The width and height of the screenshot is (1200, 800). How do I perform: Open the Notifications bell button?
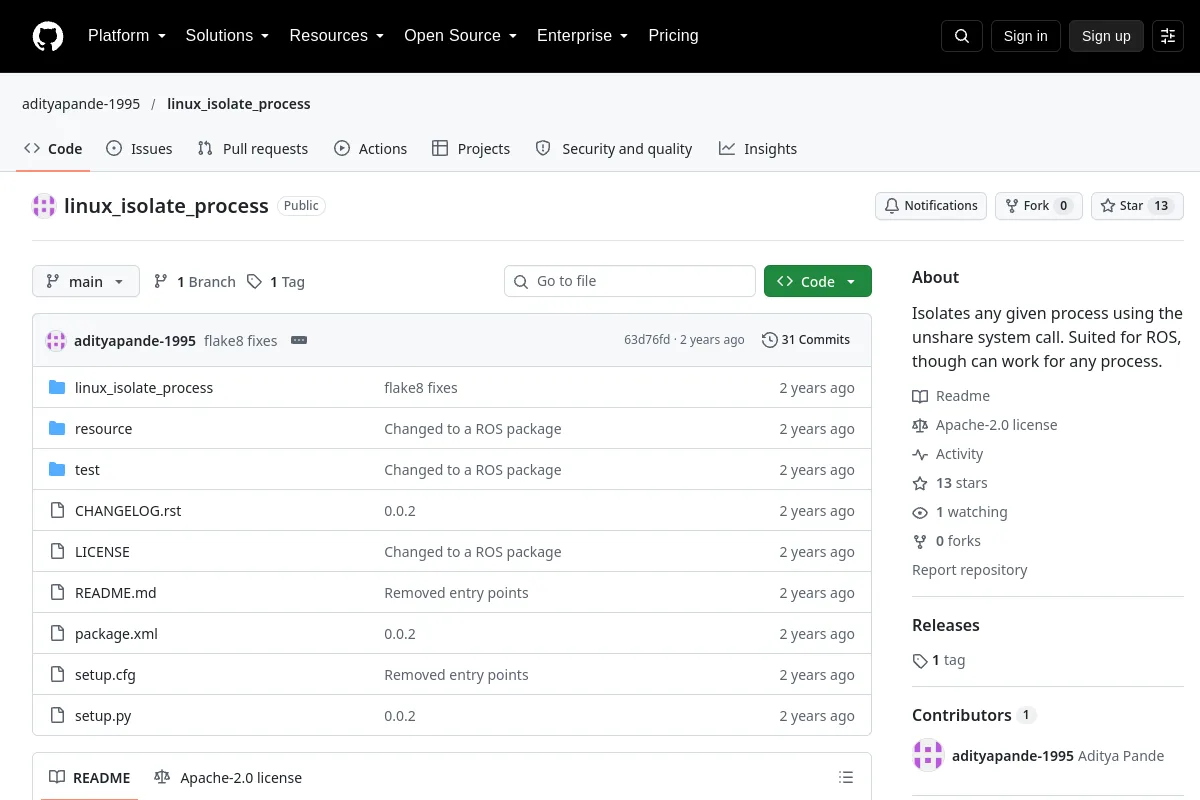[x=931, y=206]
